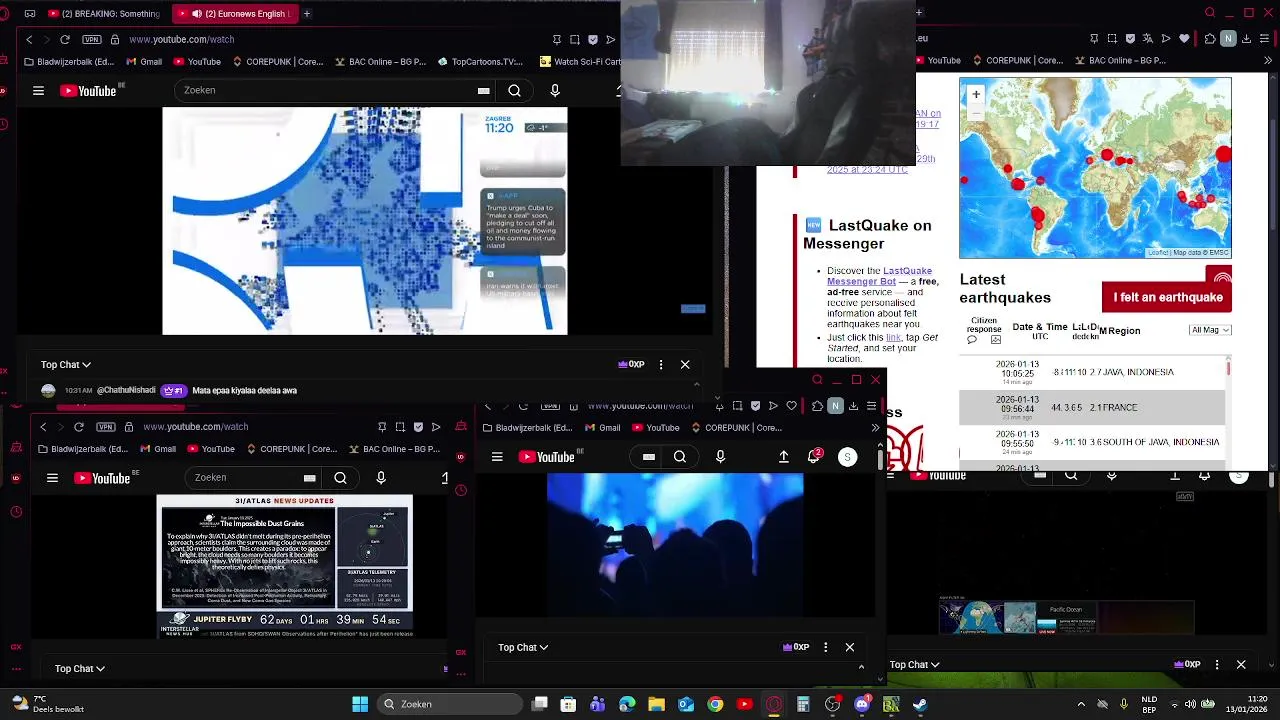Open the 0XP badge in Euronews chat

click(631, 365)
